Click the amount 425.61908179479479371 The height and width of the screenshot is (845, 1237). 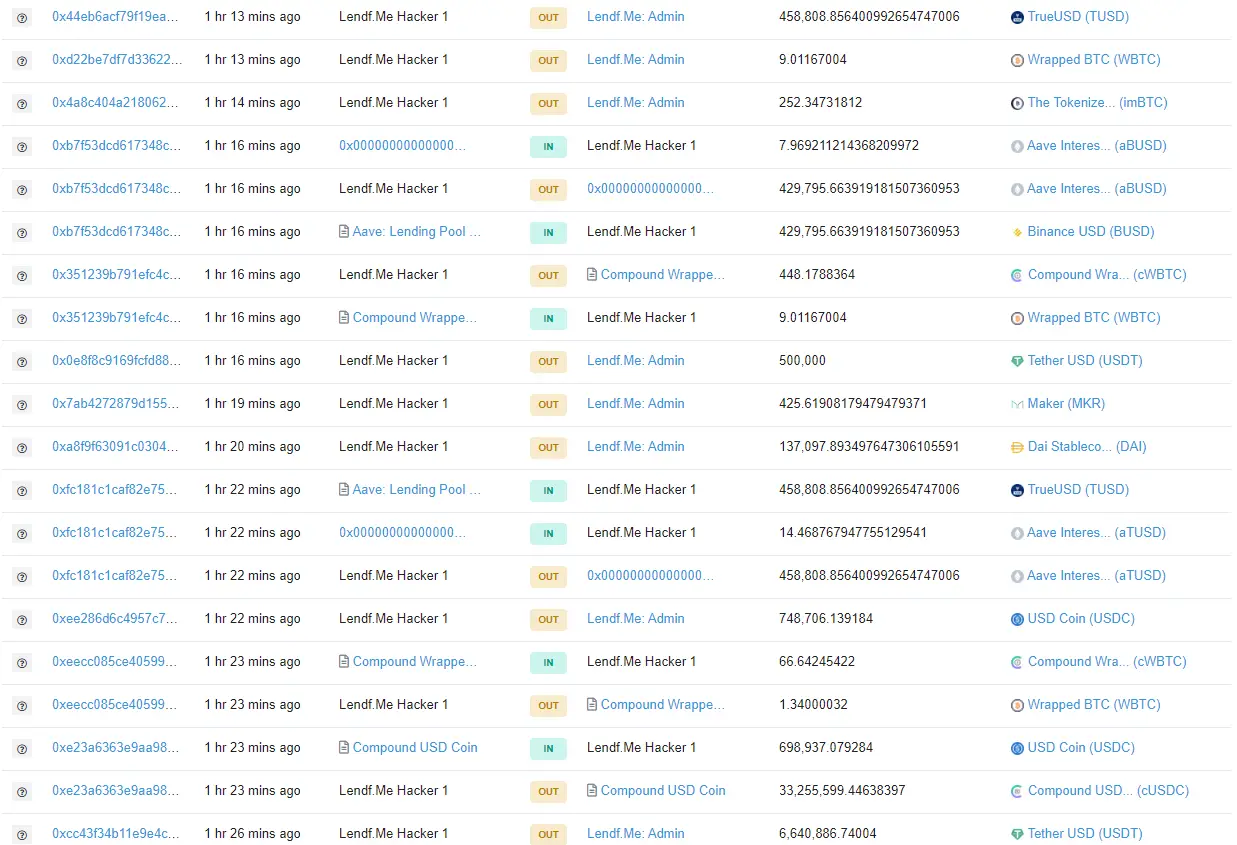(x=853, y=404)
